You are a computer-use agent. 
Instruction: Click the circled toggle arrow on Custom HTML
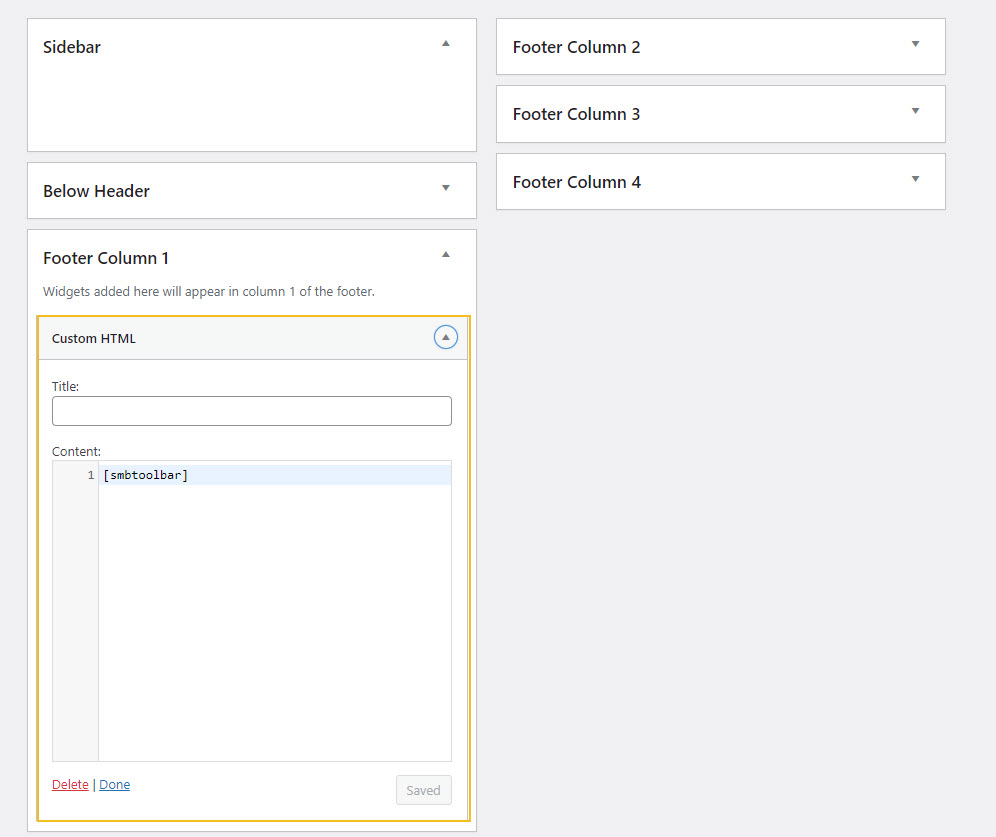(445, 337)
